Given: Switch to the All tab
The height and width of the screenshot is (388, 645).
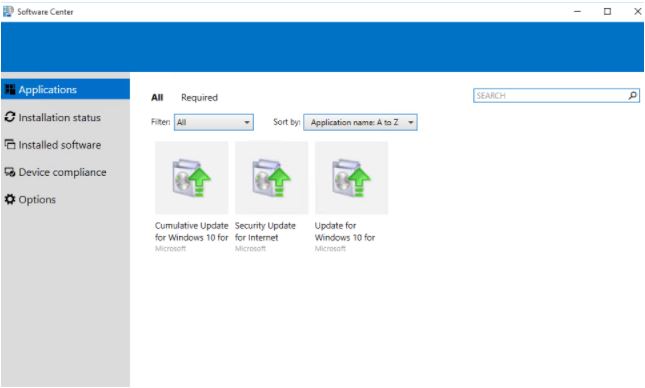Looking at the screenshot, I should coord(157,98).
